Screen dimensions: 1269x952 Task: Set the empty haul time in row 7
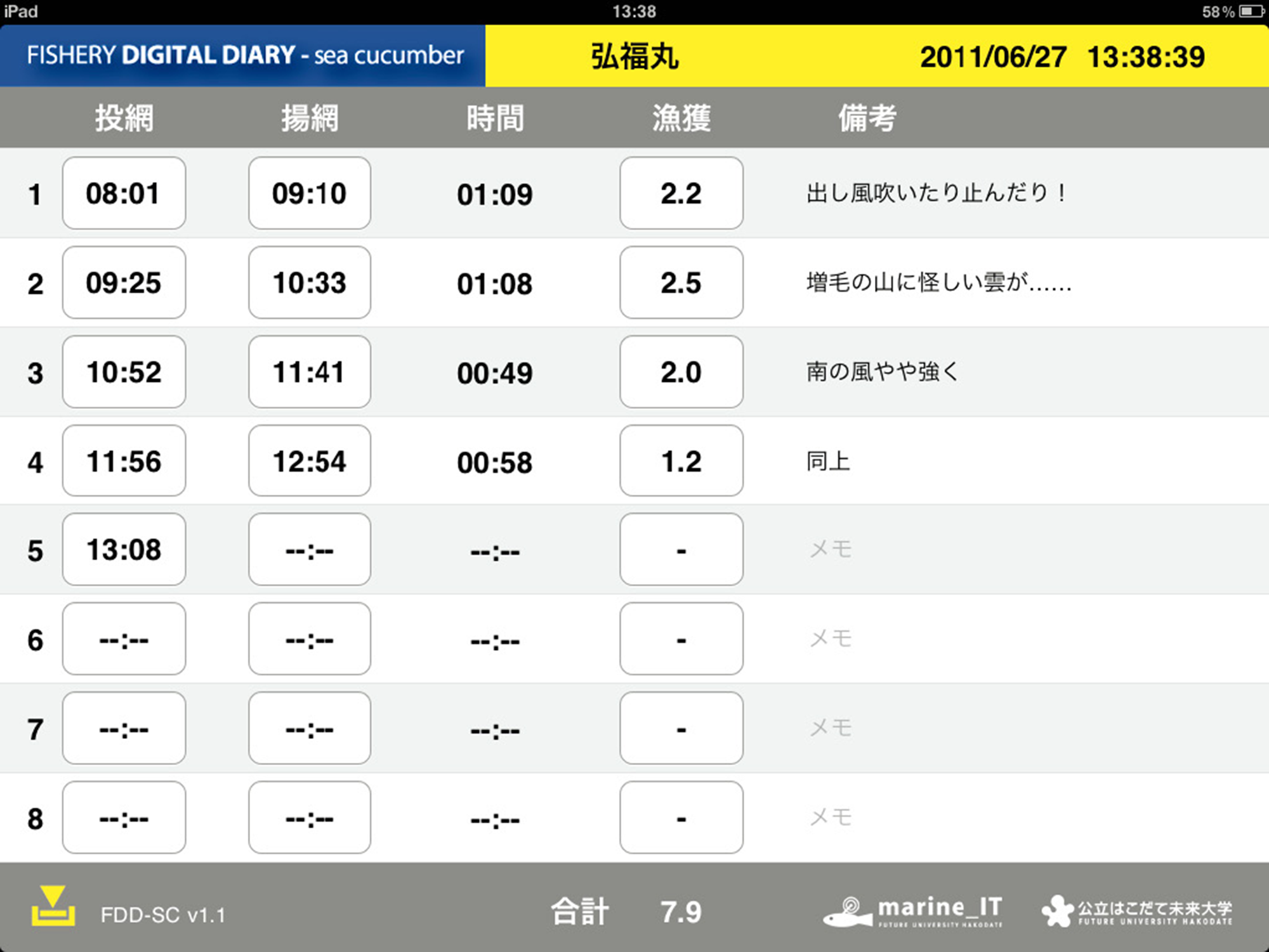(x=310, y=729)
